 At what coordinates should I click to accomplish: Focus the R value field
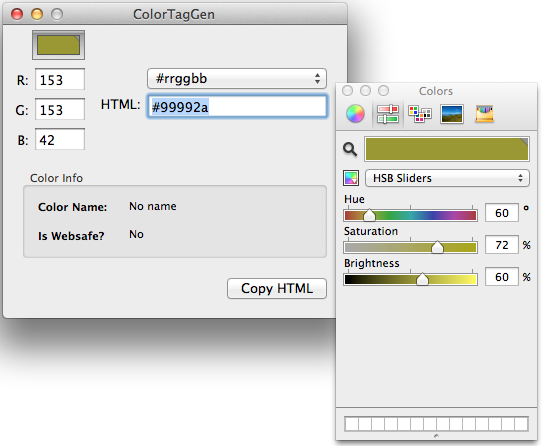tap(60, 79)
